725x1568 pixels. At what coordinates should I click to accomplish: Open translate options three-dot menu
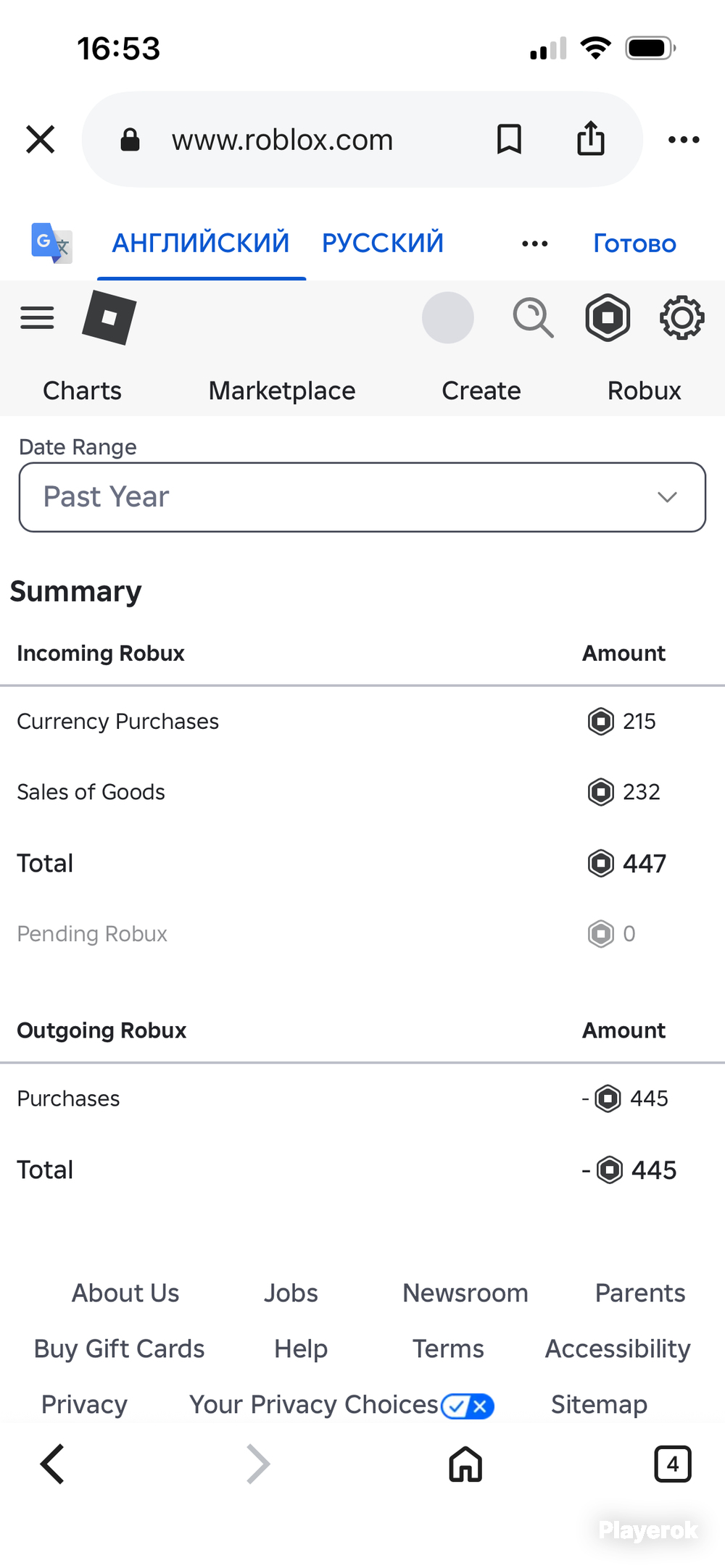[x=535, y=243]
